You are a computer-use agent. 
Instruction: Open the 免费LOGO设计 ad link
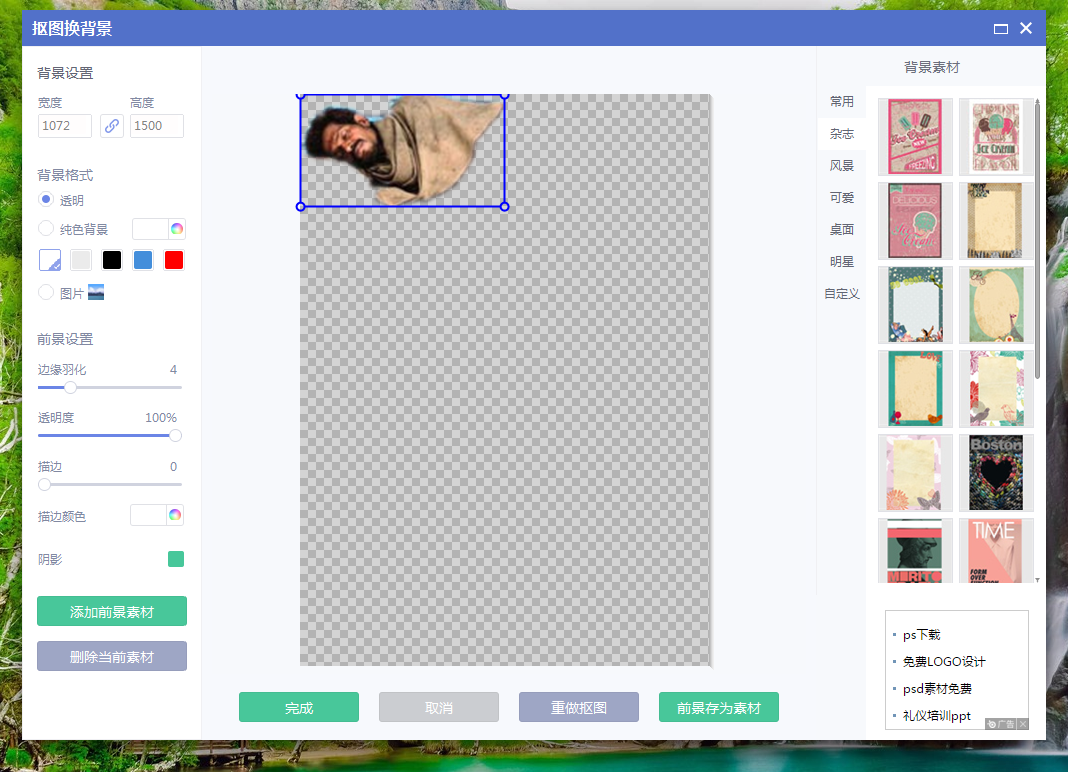[x=944, y=662]
